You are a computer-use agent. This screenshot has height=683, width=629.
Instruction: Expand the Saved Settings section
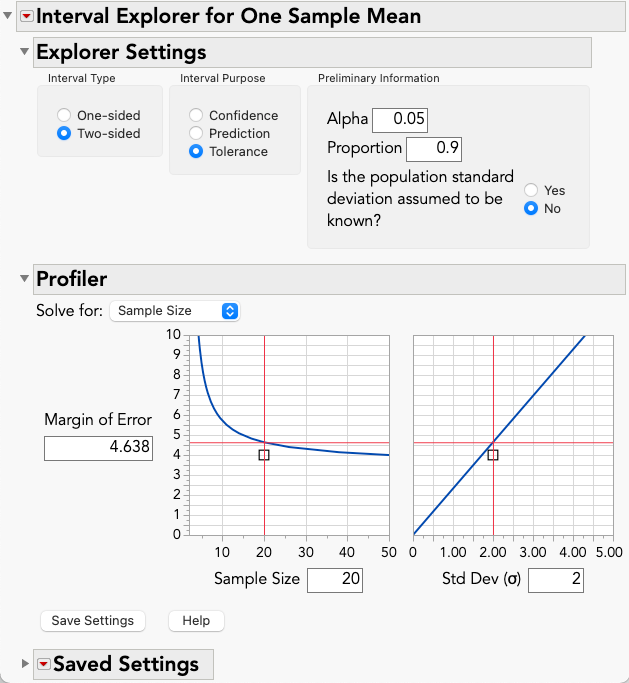pyautogui.click(x=25, y=663)
